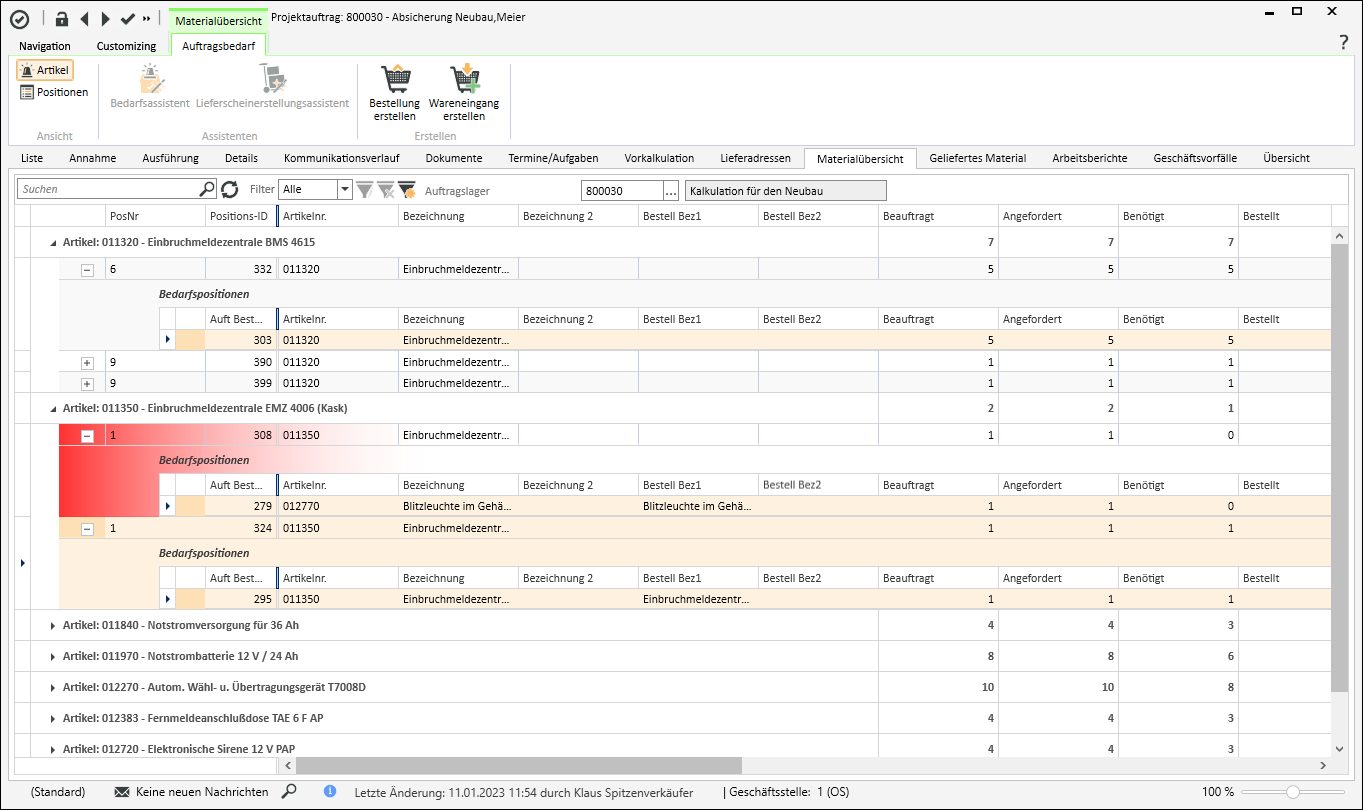Open the Customizing ribbon tab
Viewport: 1363px width, 810px height.
pos(126,46)
